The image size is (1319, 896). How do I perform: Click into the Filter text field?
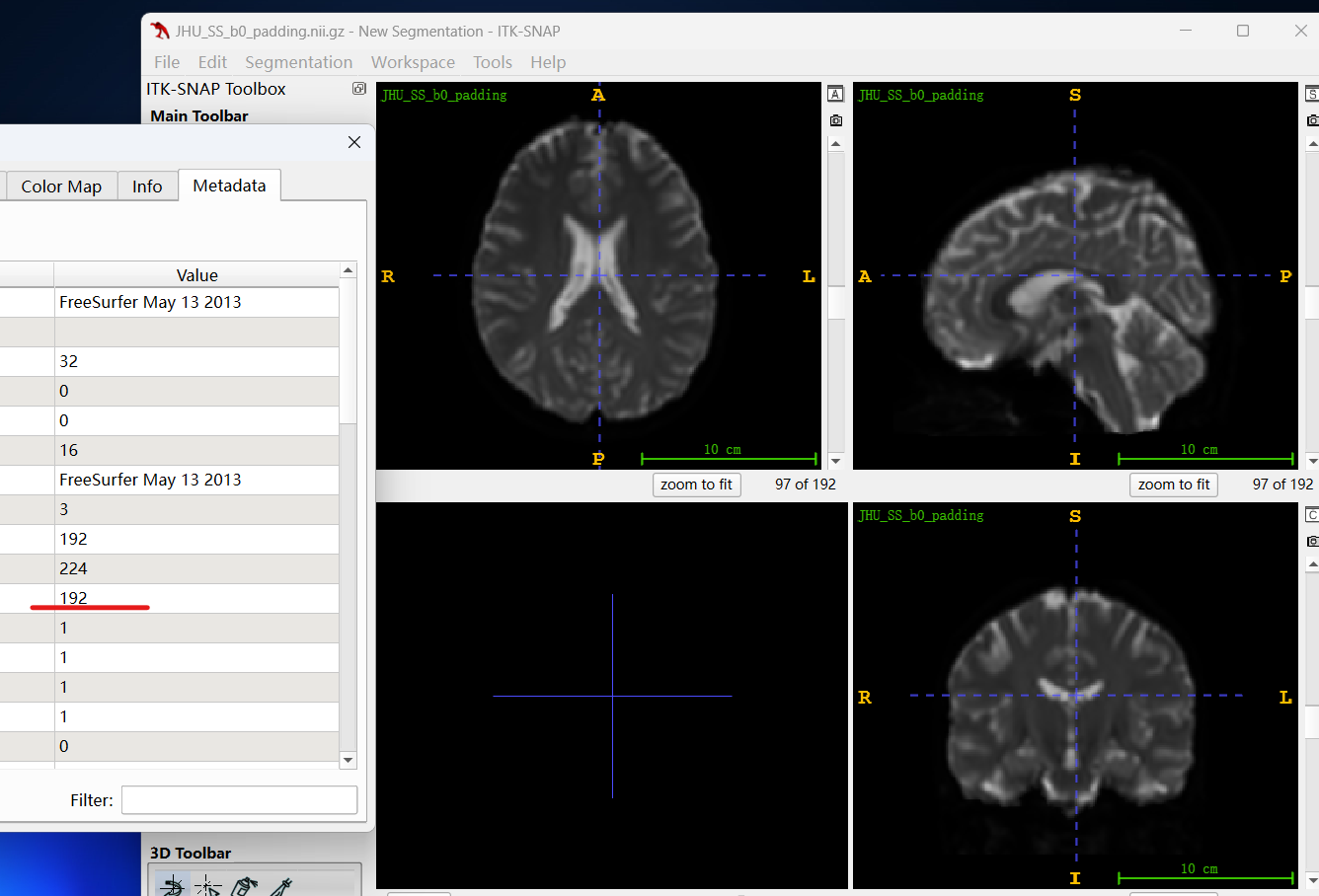click(x=239, y=800)
